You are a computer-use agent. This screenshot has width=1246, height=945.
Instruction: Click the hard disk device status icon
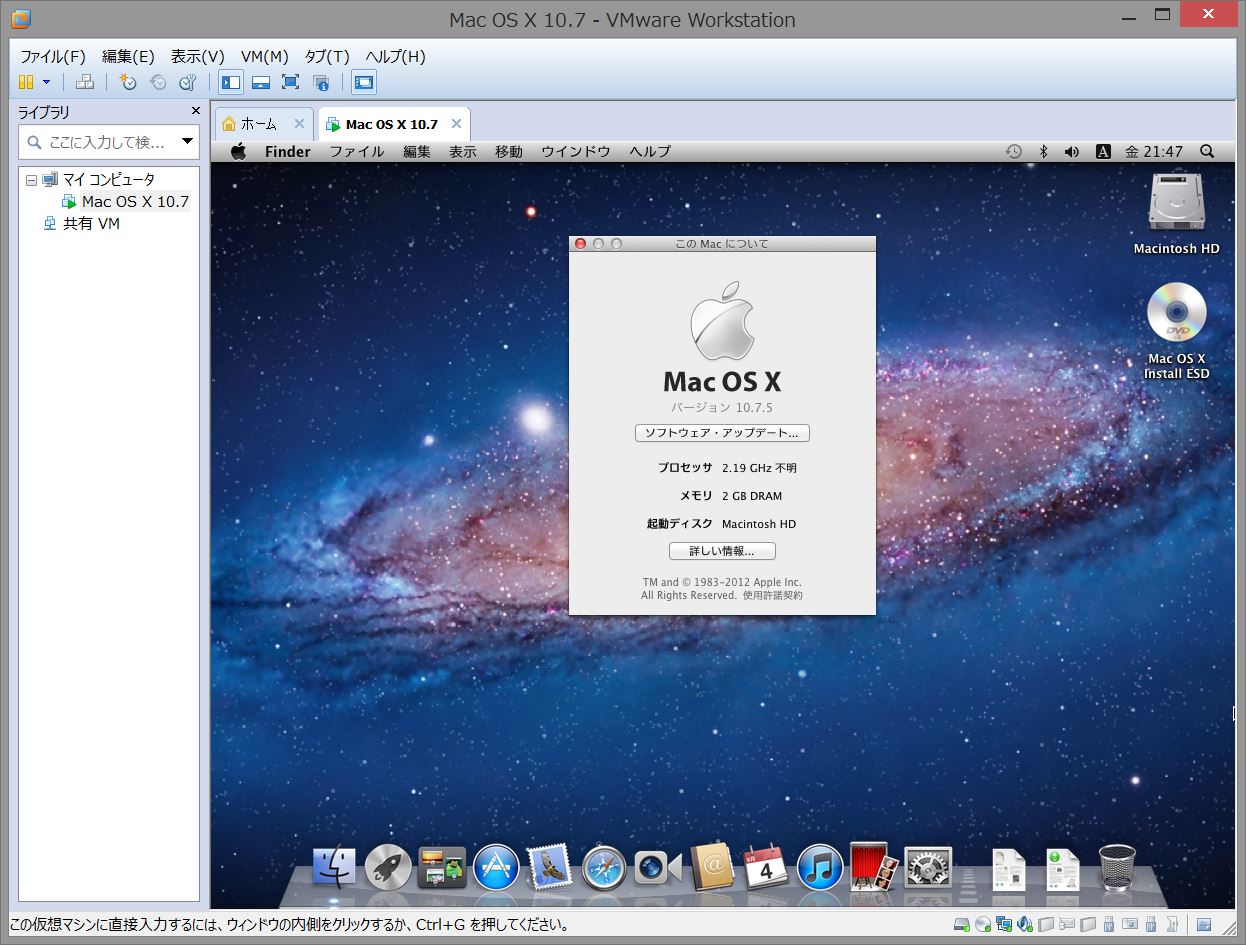(961, 925)
